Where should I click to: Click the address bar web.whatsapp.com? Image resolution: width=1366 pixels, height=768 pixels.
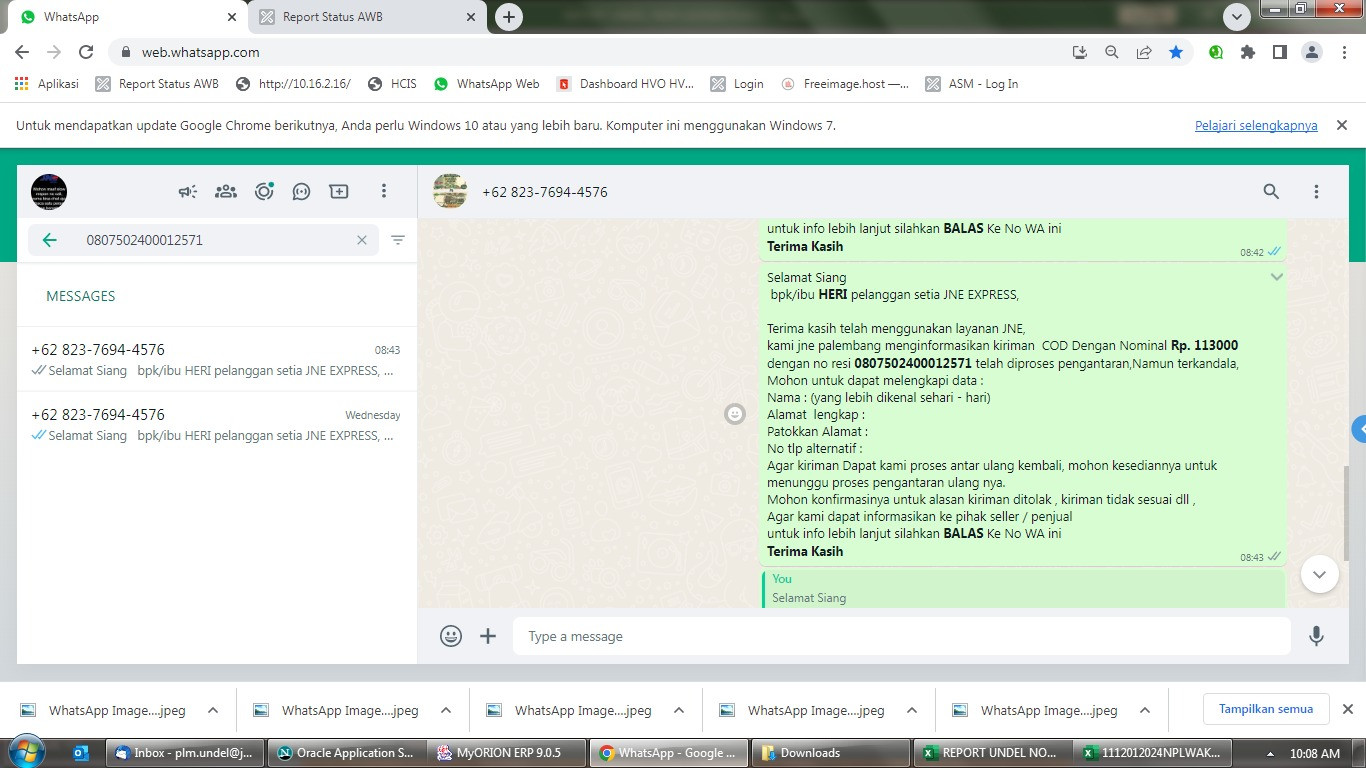(x=200, y=52)
